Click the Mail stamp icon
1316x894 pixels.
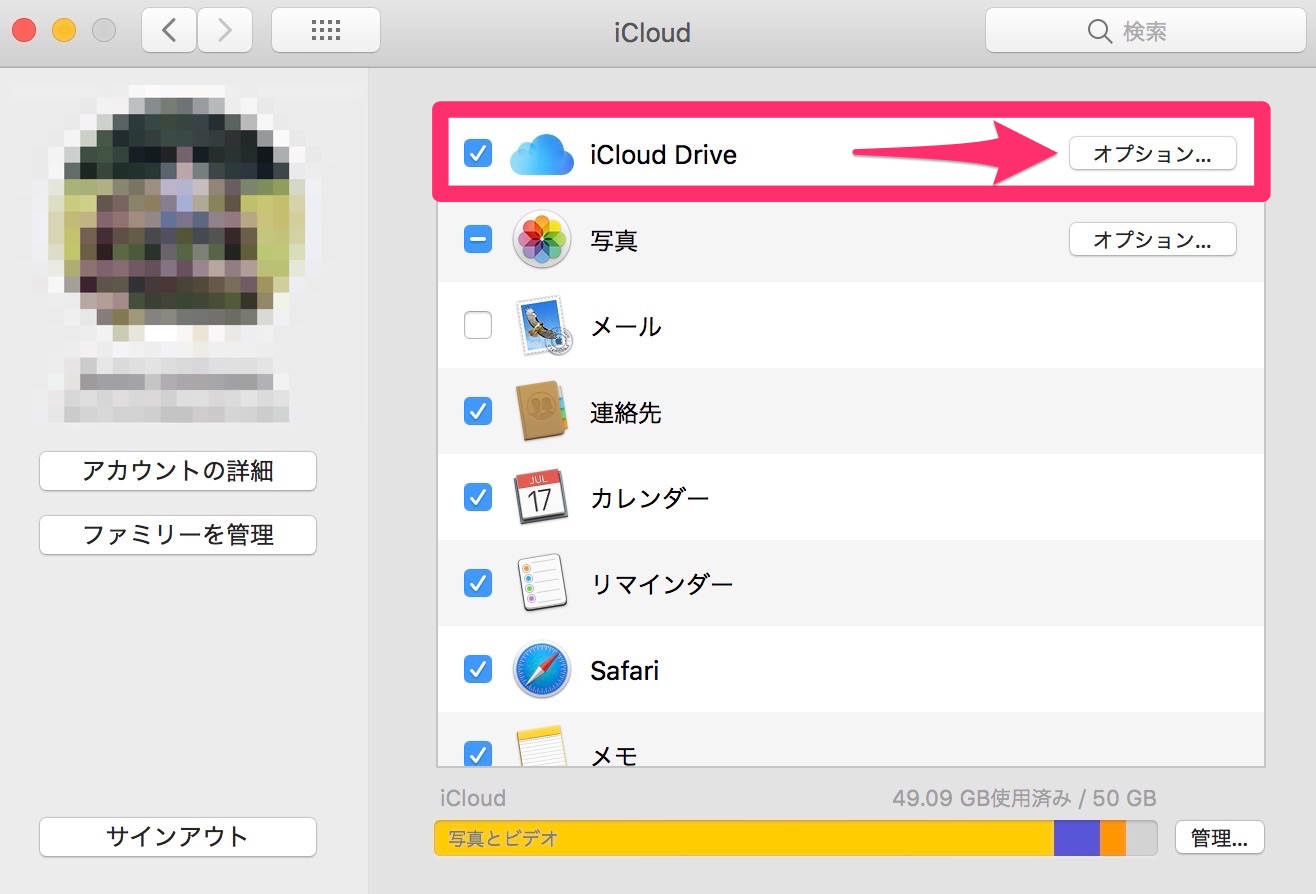pyautogui.click(x=544, y=326)
